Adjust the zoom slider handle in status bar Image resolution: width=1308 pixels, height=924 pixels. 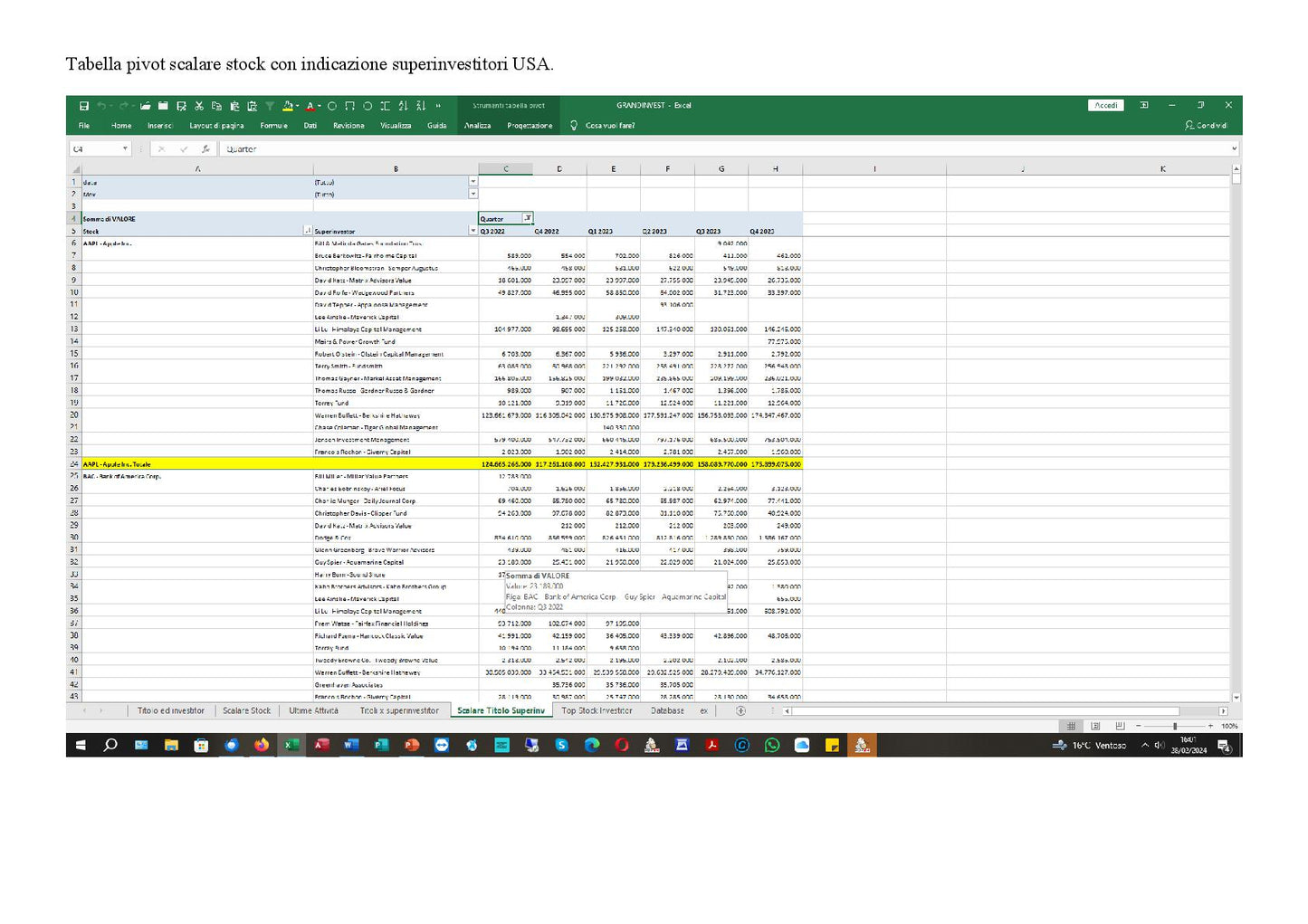click(1175, 726)
